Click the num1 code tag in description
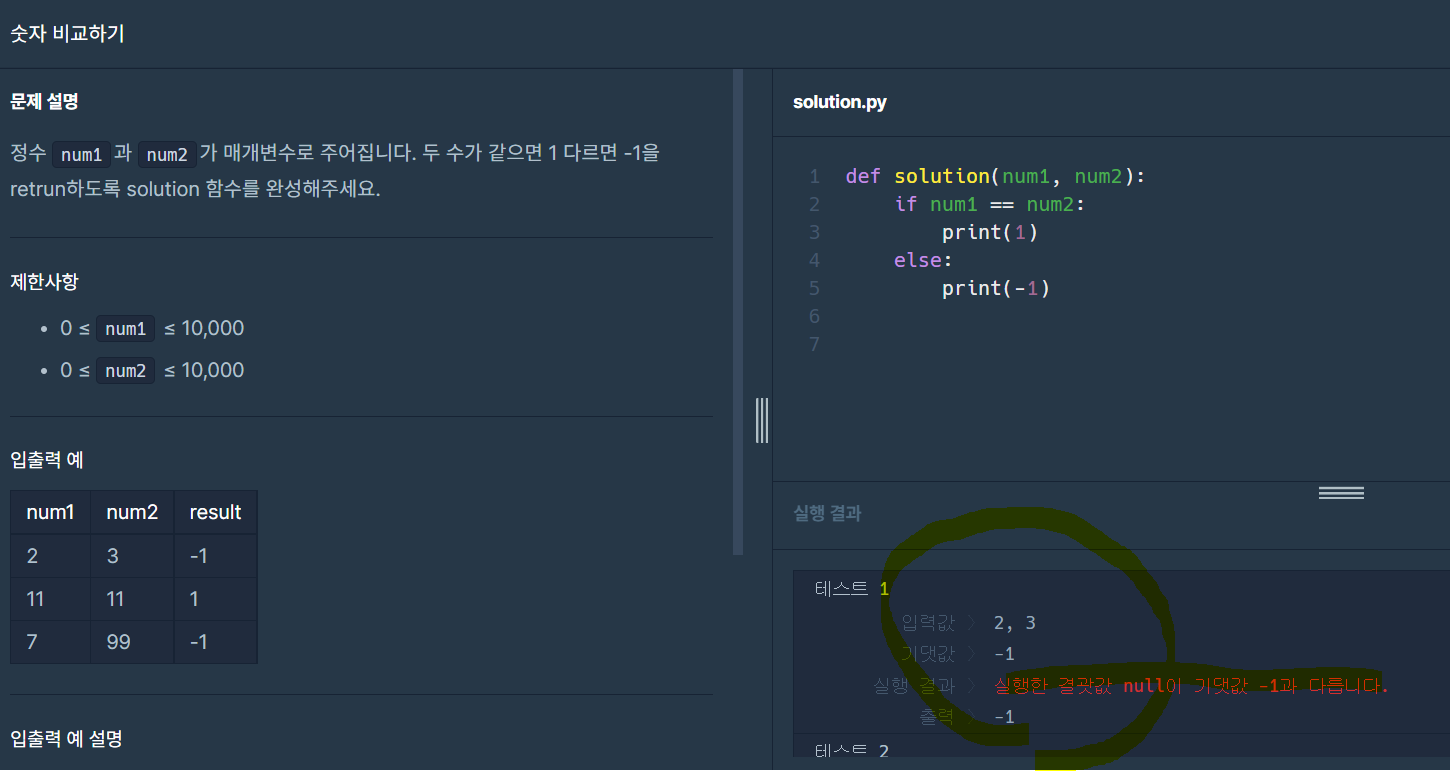The width and height of the screenshot is (1450, 771). tap(81, 155)
